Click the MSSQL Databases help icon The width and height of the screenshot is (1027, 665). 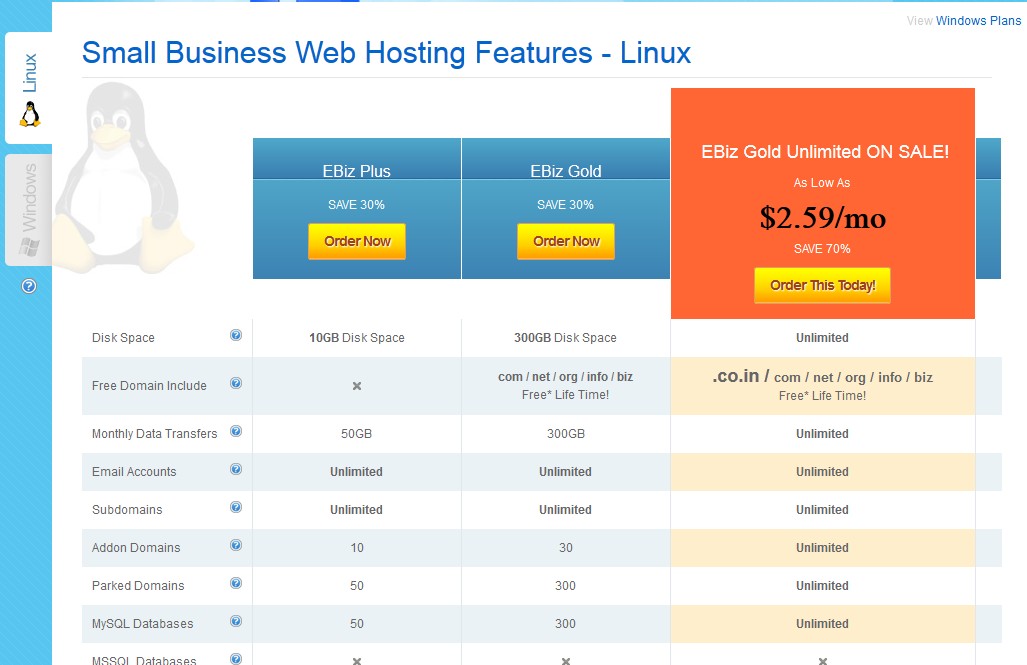pos(236,659)
